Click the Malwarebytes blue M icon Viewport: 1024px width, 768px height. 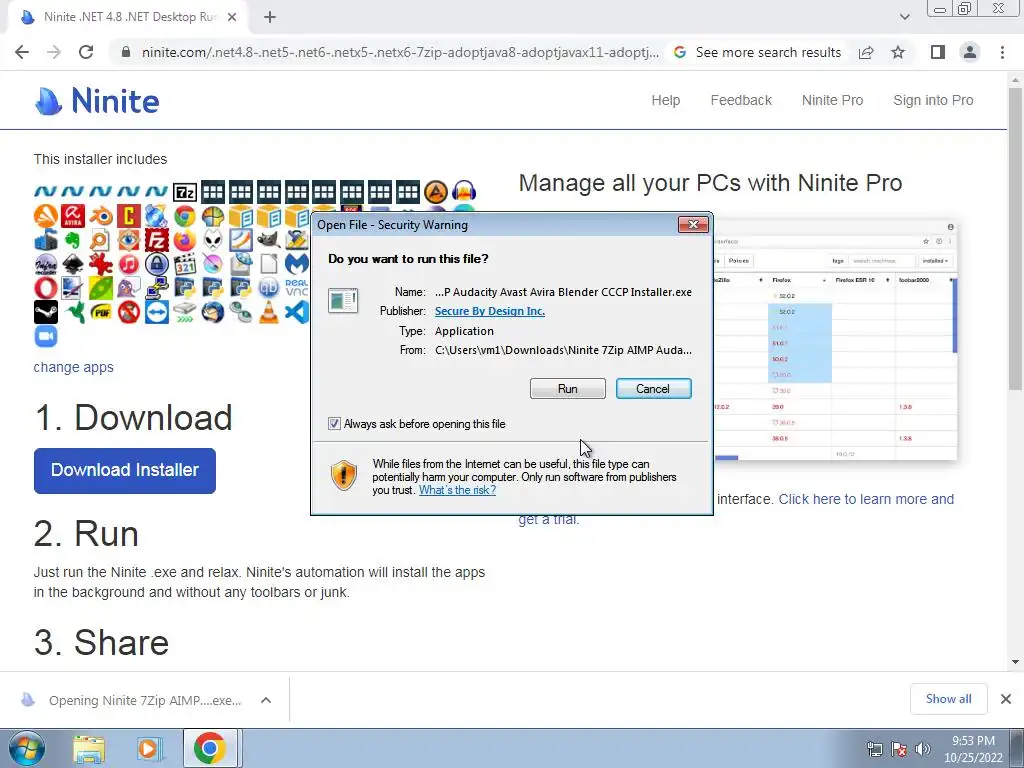click(296, 264)
